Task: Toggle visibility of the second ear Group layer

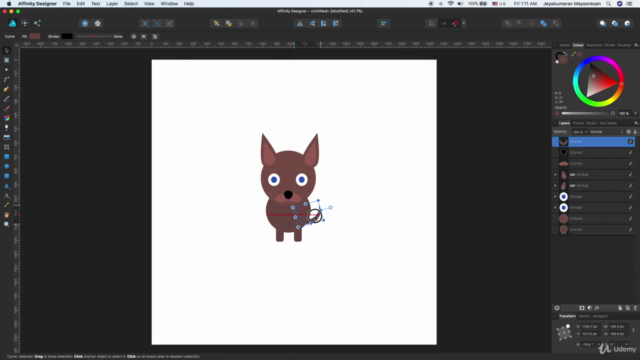Action: (630, 186)
